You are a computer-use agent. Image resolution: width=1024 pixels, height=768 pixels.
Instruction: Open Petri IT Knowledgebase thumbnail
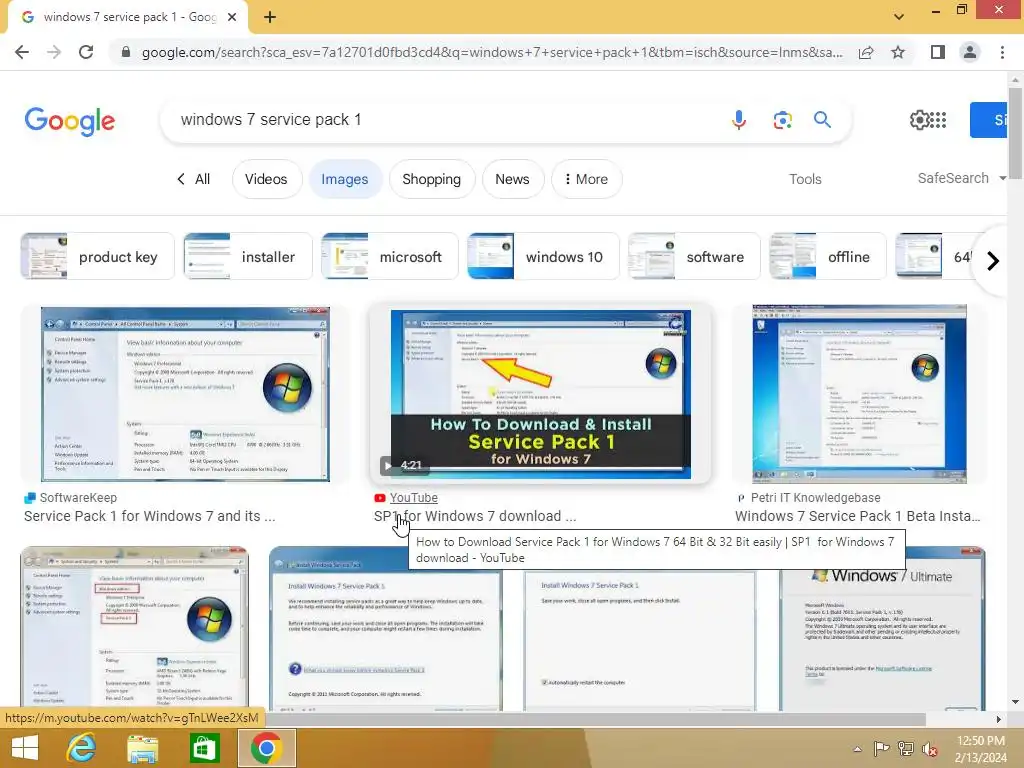click(859, 394)
